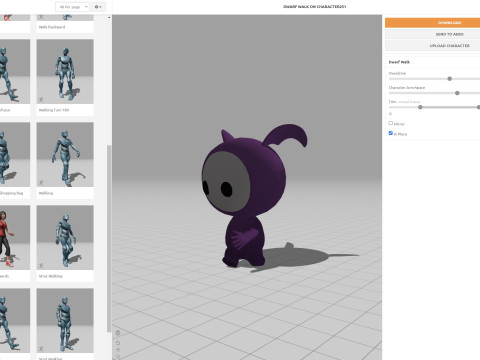Click the circular camera icon in viewport corner
This screenshot has width=480, height=360.
click(x=118, y=333)
